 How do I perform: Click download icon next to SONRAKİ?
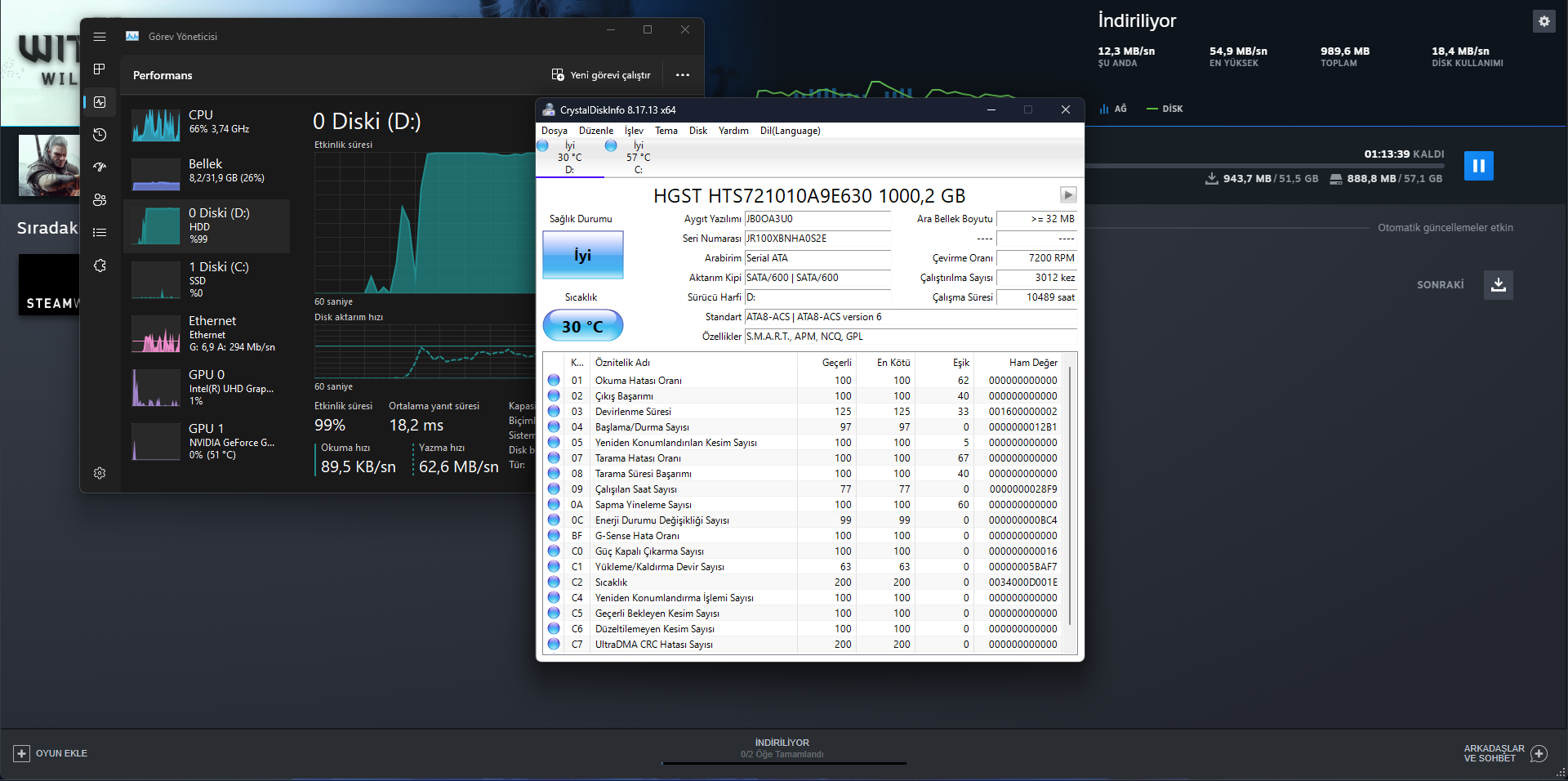pos(1498,285)
